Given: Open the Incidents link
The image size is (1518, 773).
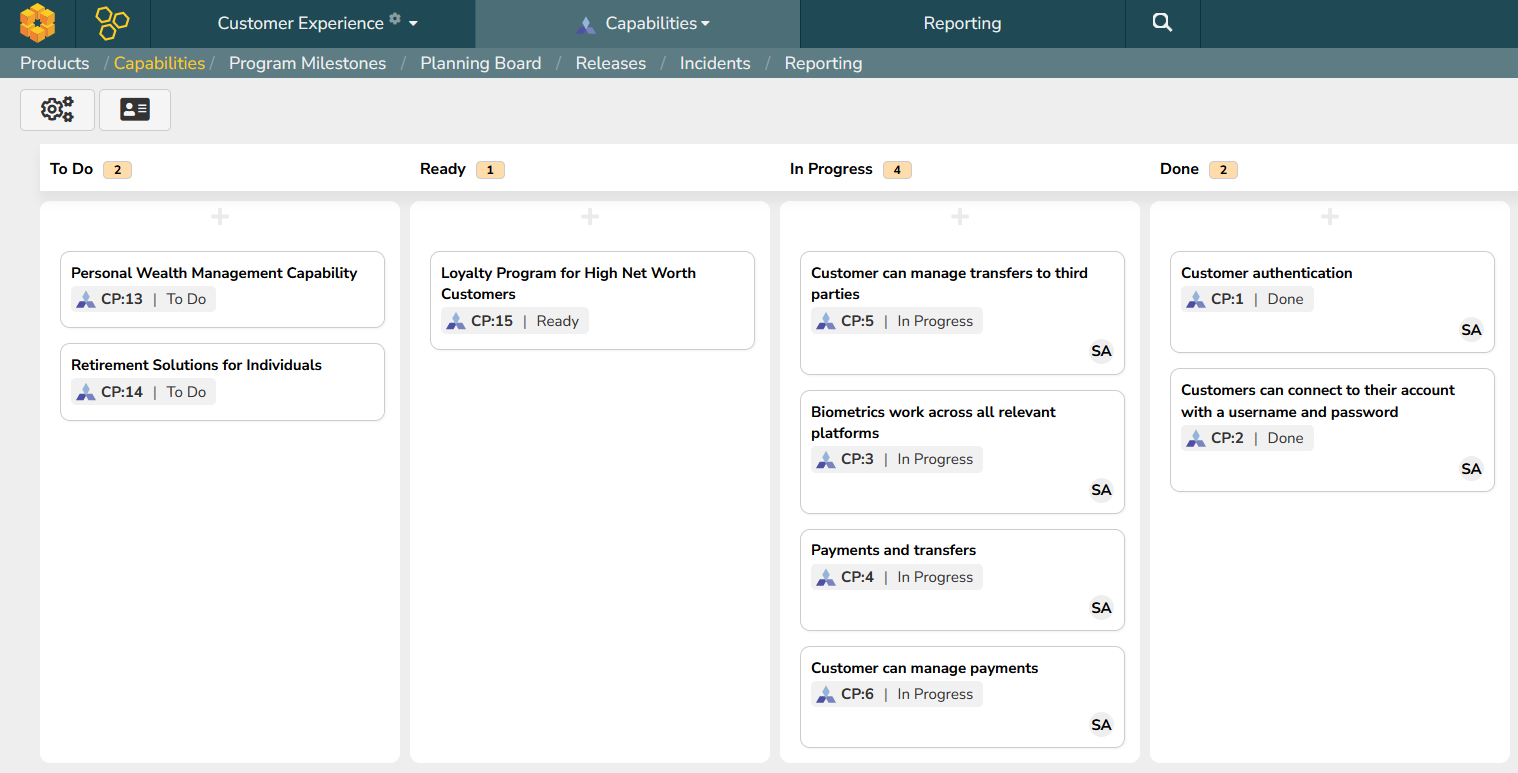Looking at the screenshot, I should pyautogui.click(x=714, y=63).
